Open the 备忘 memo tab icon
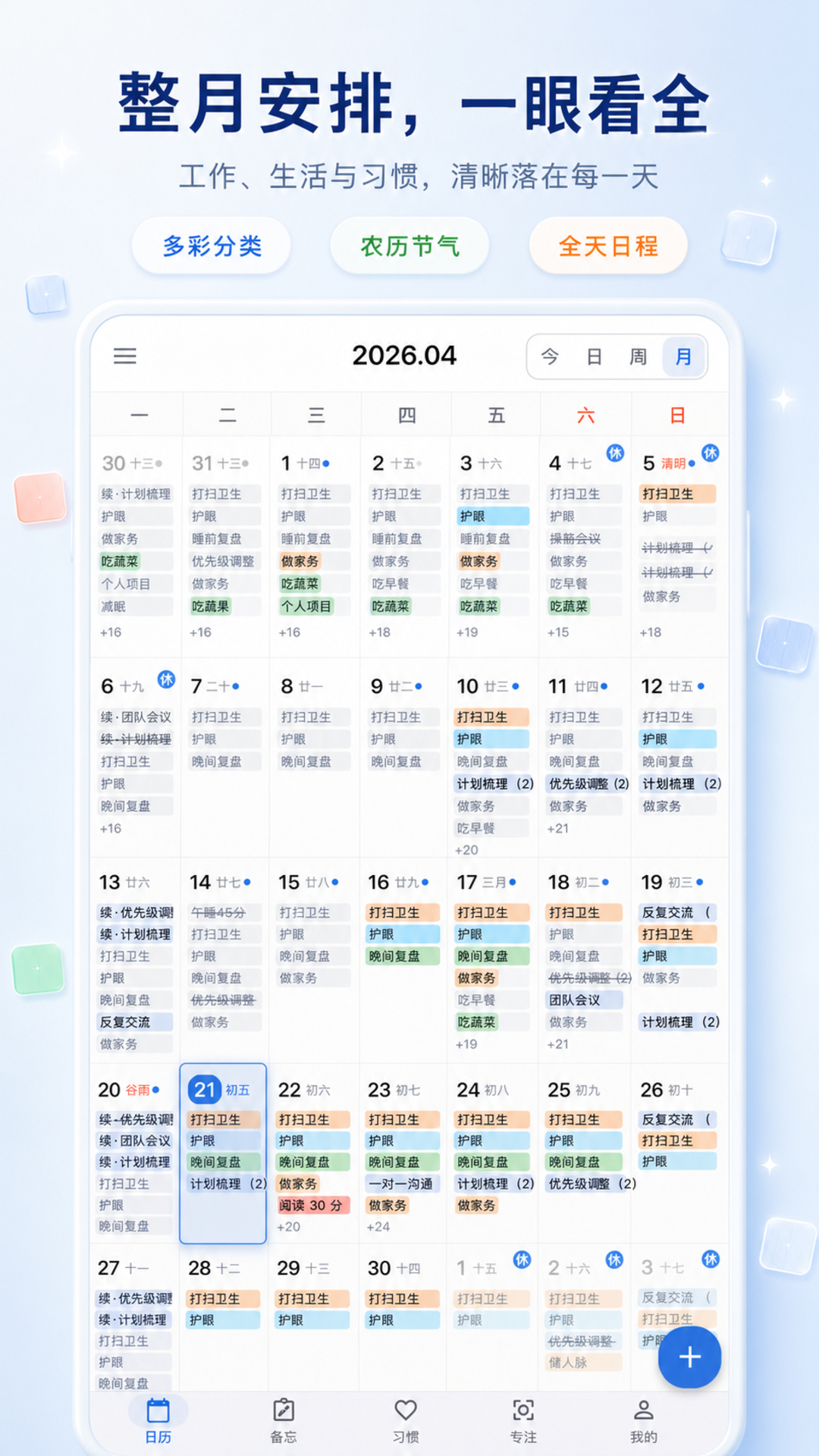Image resolution: width=819 pixels, height=1456 pixels. tap(284, 1410)
